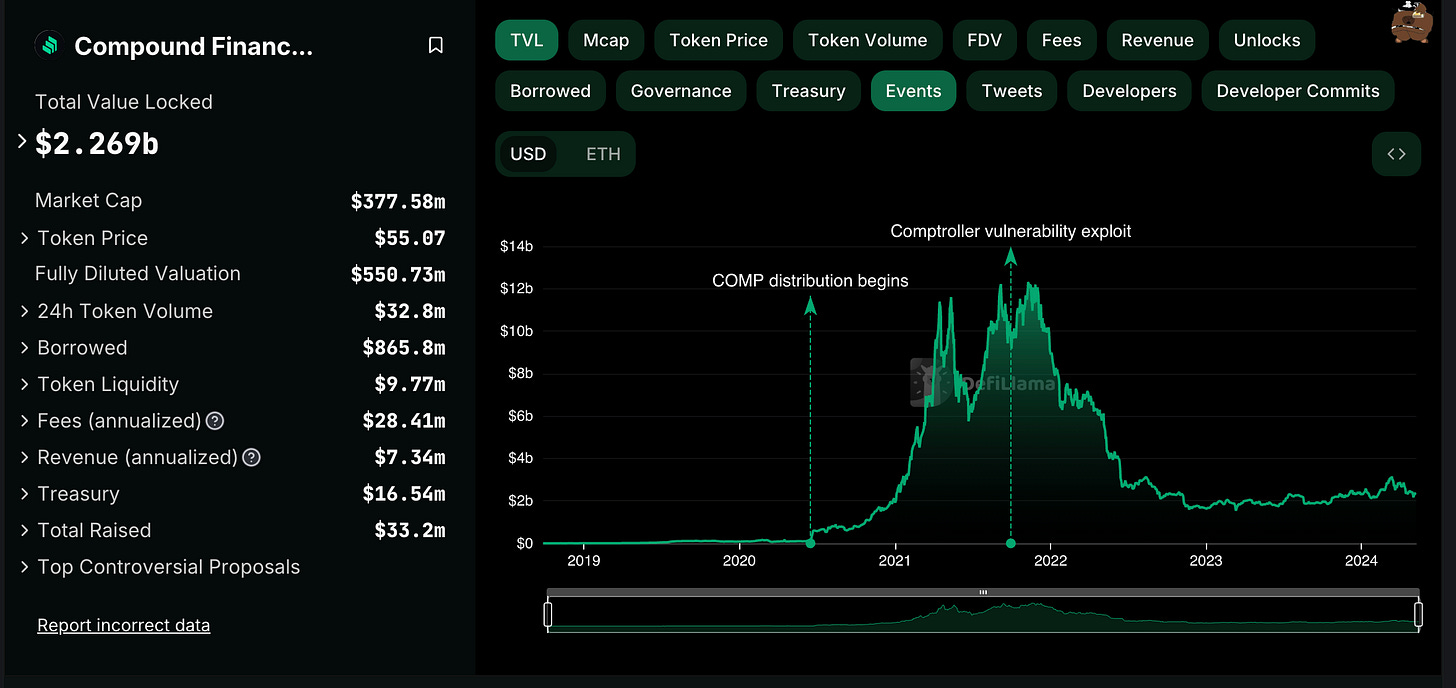1456x688 pixels.
Task: Open the embed code icon button
Action: [x=1396, y=154]
